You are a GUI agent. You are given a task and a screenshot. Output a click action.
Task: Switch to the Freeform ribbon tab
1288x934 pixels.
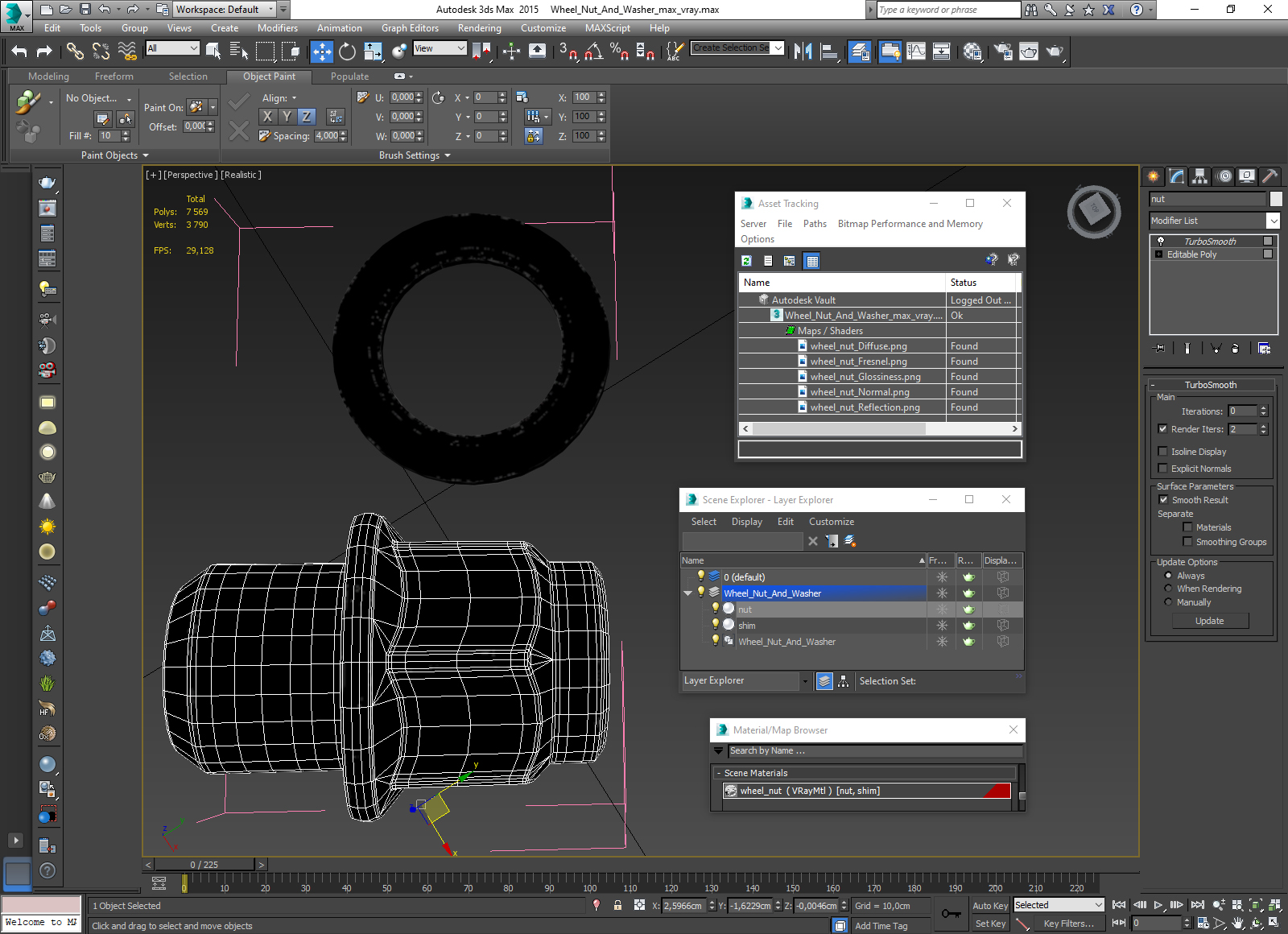114,76
